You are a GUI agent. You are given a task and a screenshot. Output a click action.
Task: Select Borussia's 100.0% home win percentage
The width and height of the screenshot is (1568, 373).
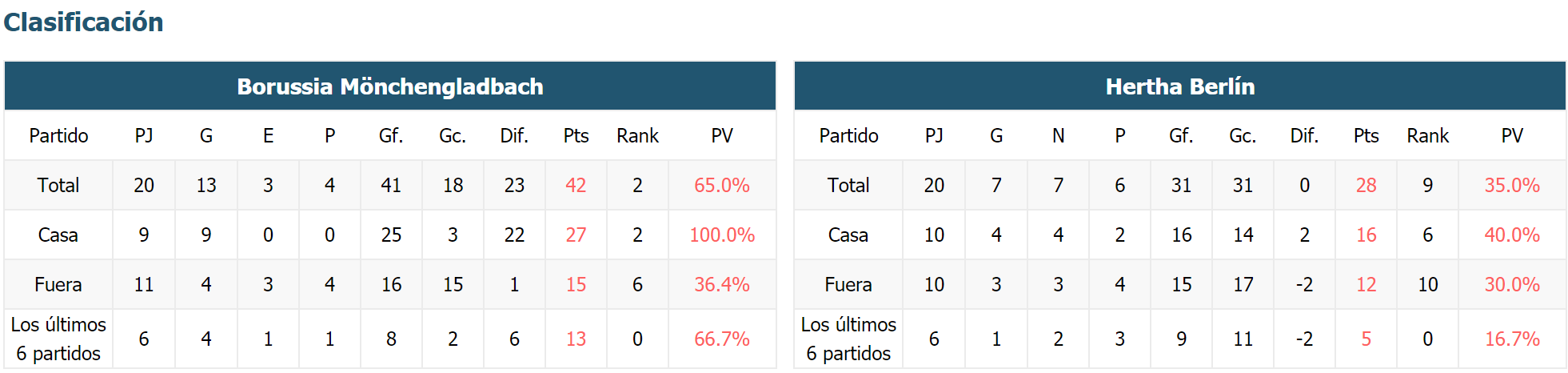click(x=722, y=235)
